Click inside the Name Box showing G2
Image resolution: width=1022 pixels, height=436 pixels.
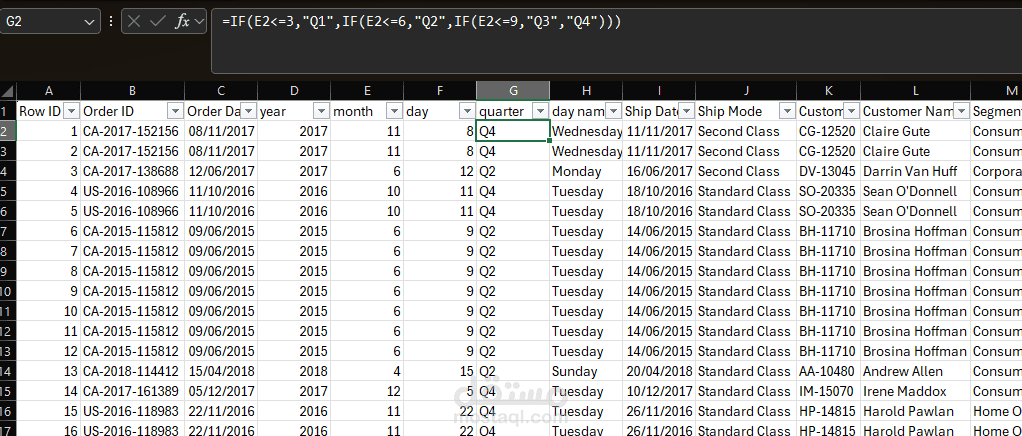click(x=42, y=22)
